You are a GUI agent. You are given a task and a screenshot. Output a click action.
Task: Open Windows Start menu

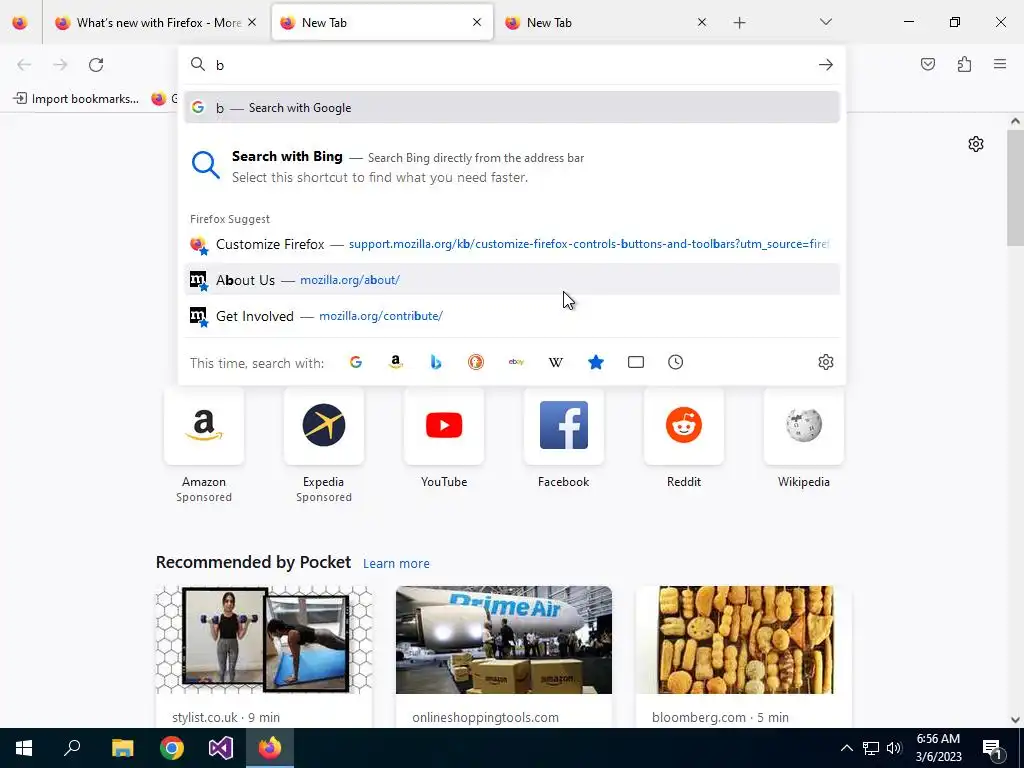point(24,748)
